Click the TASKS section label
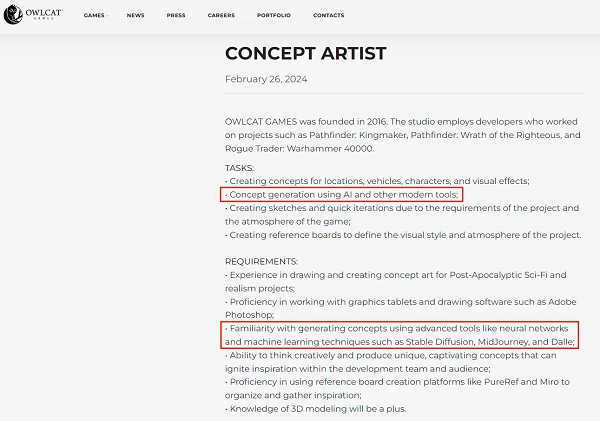Viewport: 600px width, 421px height. tap(240, 167)
